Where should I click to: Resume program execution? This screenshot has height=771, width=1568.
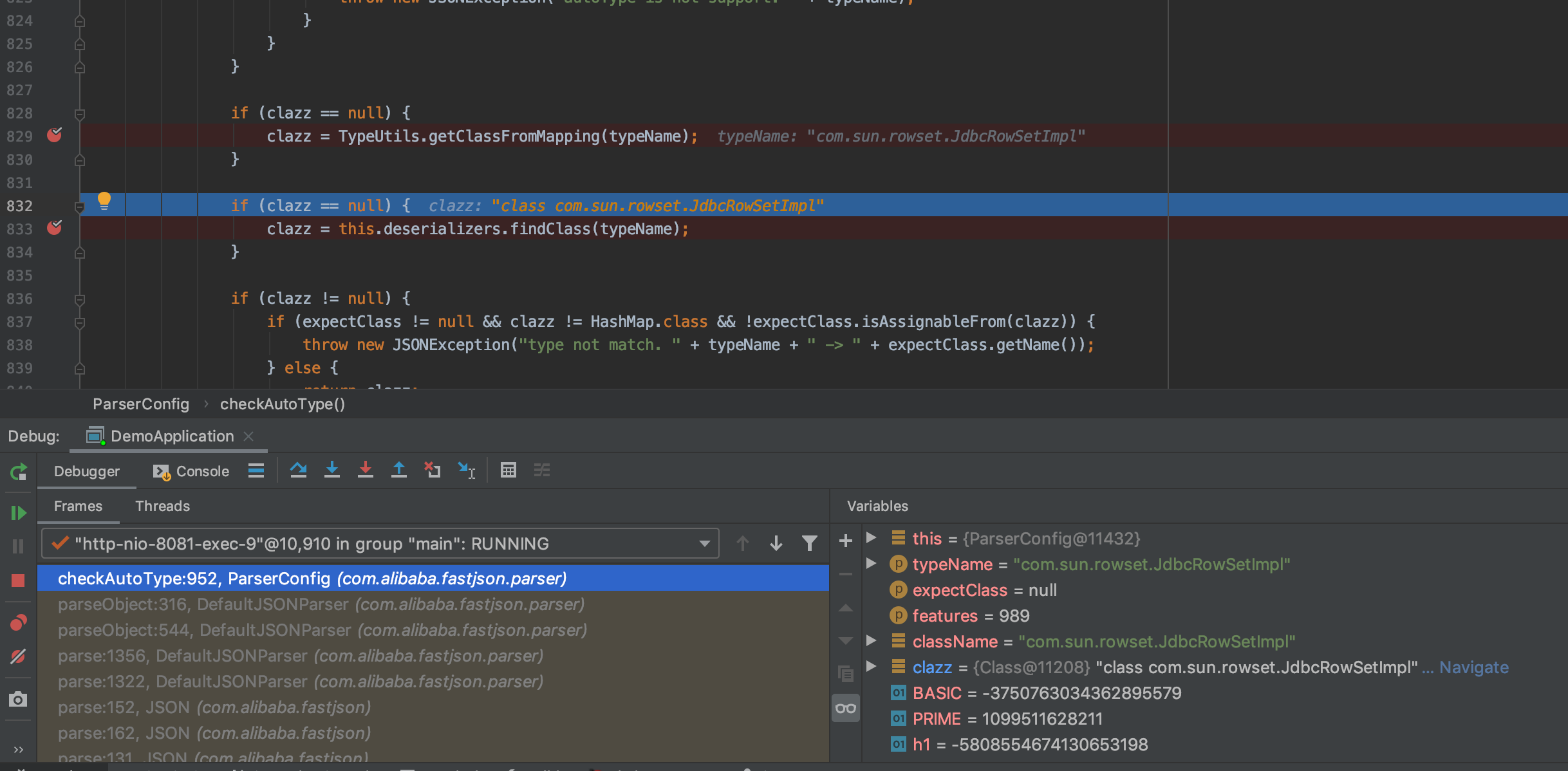pyautogui.click(x=18, y=513)
